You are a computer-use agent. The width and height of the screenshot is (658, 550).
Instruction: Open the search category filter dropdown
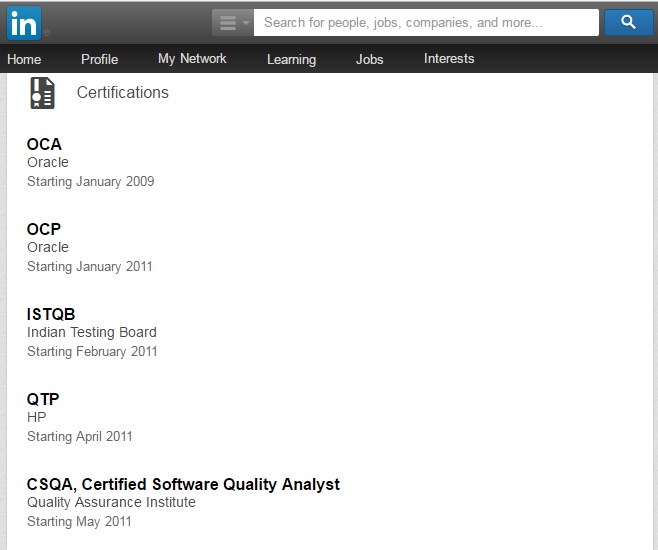[x=232, y=22]
